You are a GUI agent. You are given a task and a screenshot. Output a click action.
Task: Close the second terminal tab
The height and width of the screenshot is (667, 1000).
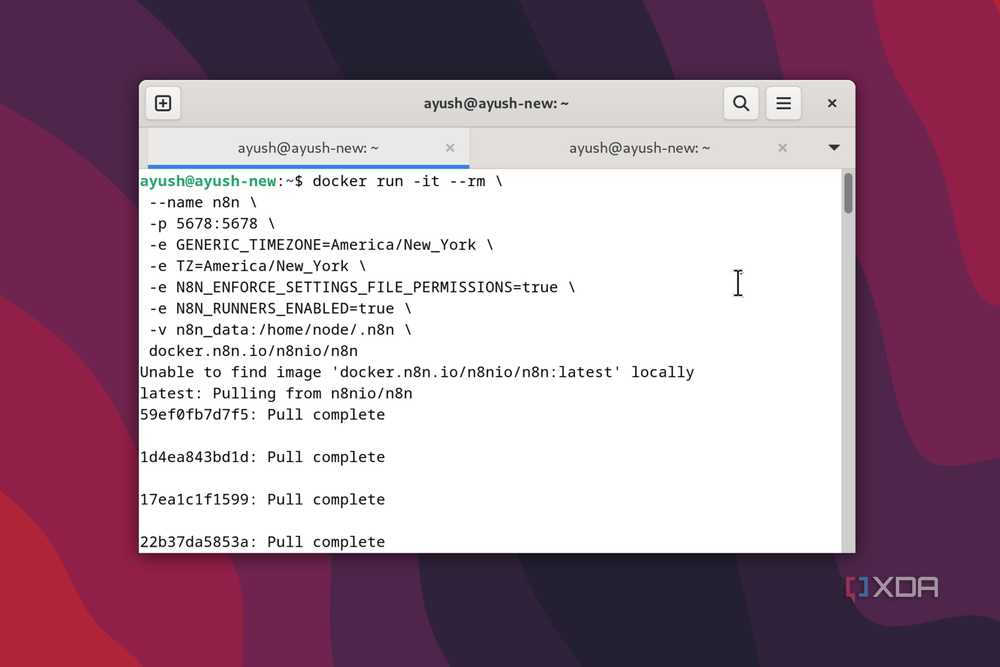[x=783, y=148]
